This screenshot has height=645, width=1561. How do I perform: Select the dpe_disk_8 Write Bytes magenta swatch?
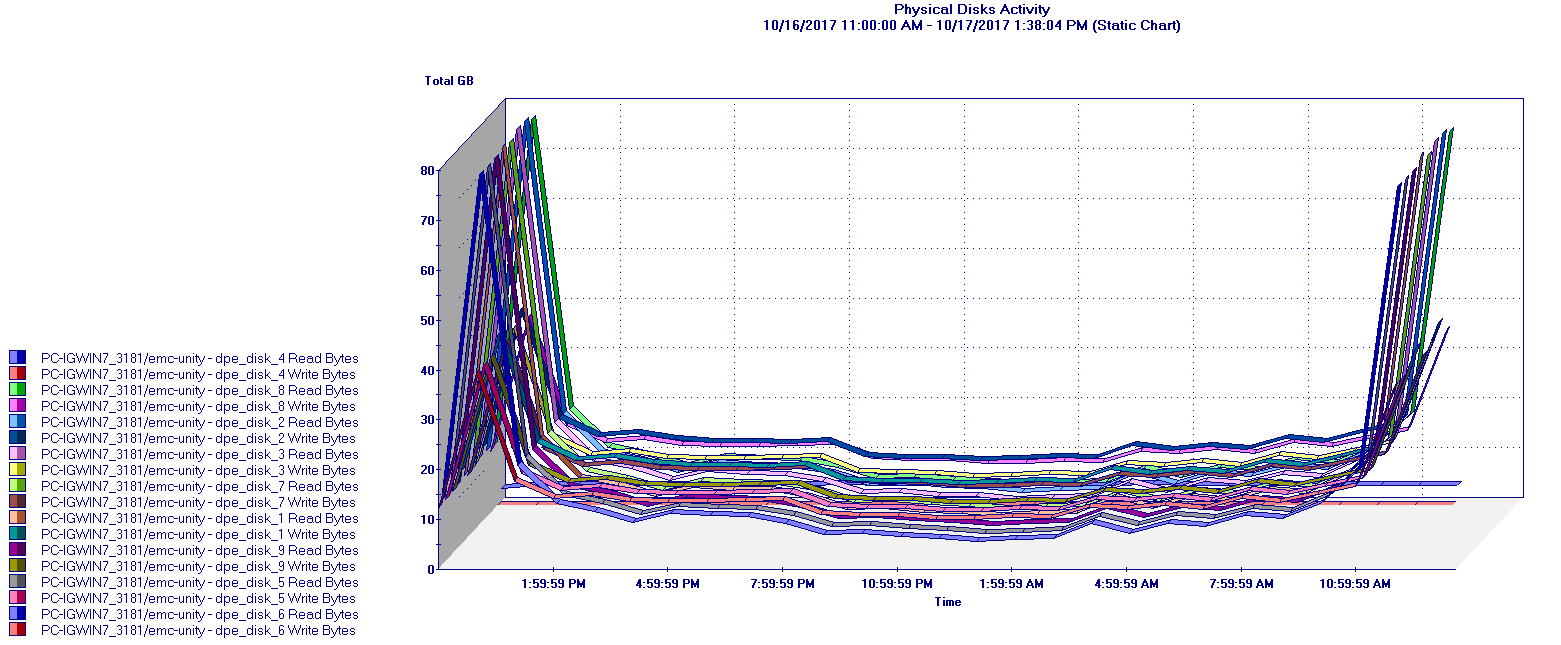coord(17,406)
